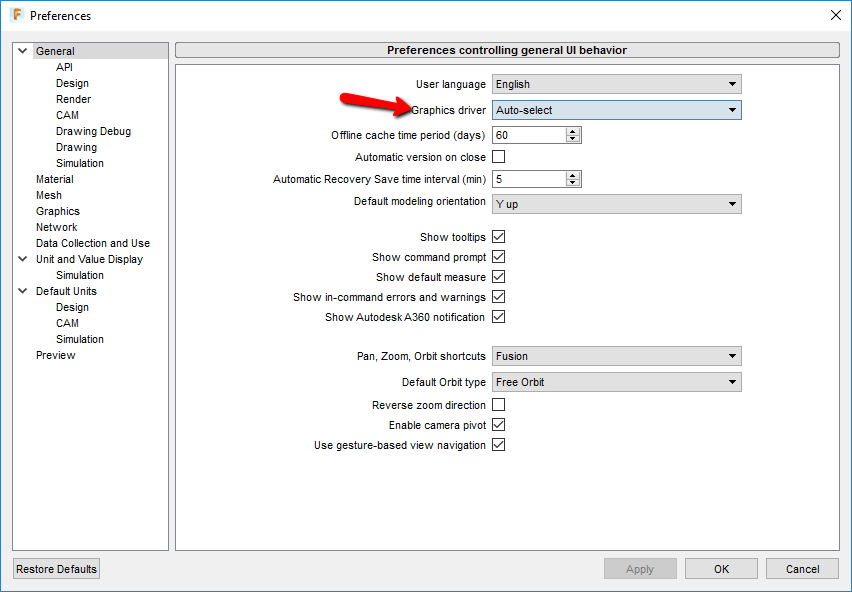Toggle Show in-command errors and warnings
The width and height of the screenshot is (852, 592).
pyautogui.click(x=498, y=297)
